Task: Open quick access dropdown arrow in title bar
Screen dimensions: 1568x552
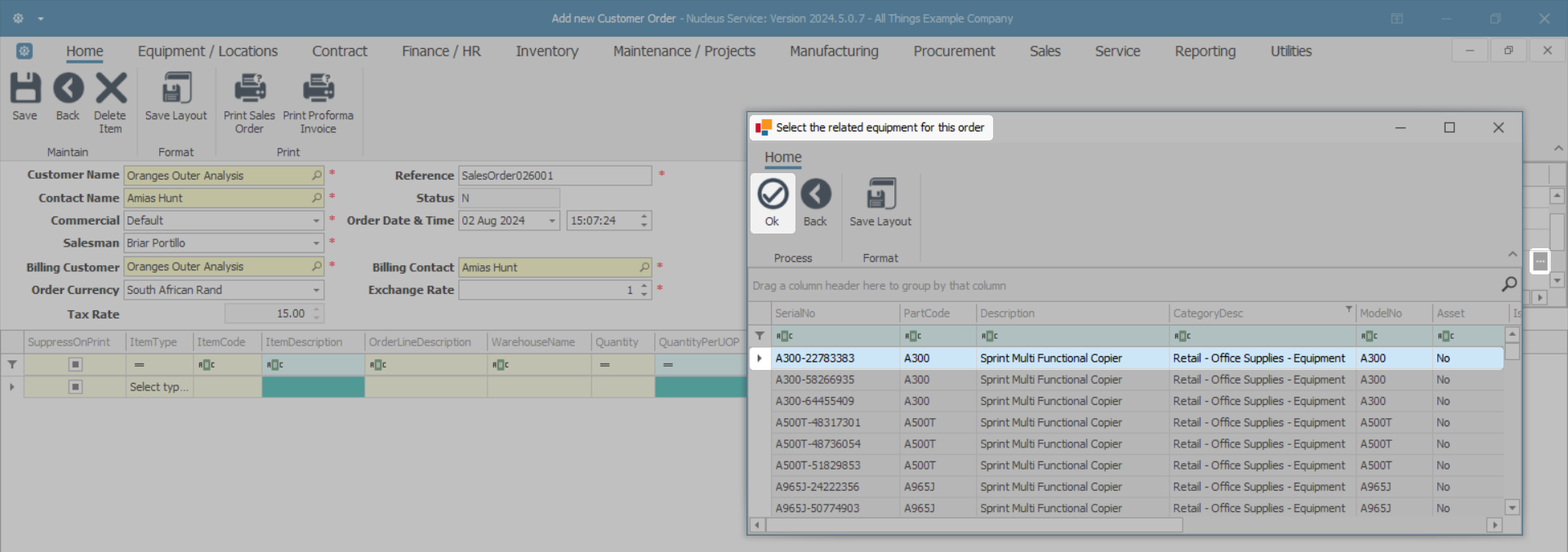Action: (x=41, y=18)
